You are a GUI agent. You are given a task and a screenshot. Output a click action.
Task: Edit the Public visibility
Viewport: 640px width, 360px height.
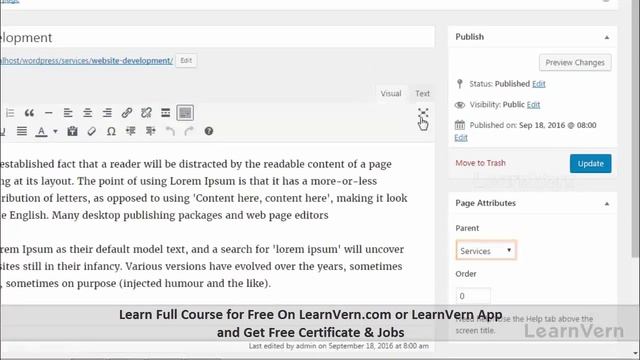[533, 104]
